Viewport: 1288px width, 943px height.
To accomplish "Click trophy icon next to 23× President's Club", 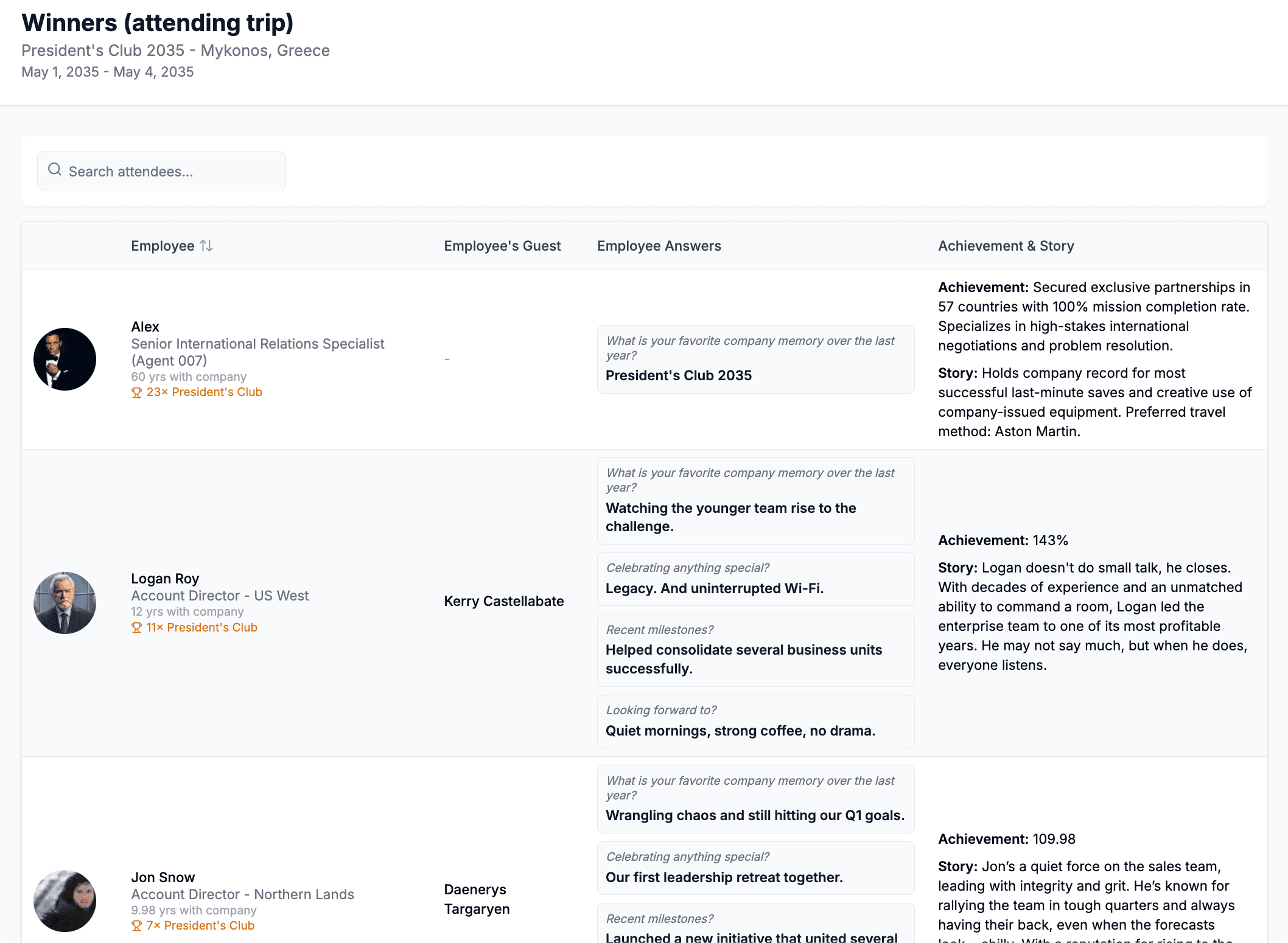I will [x=136, y=393].
